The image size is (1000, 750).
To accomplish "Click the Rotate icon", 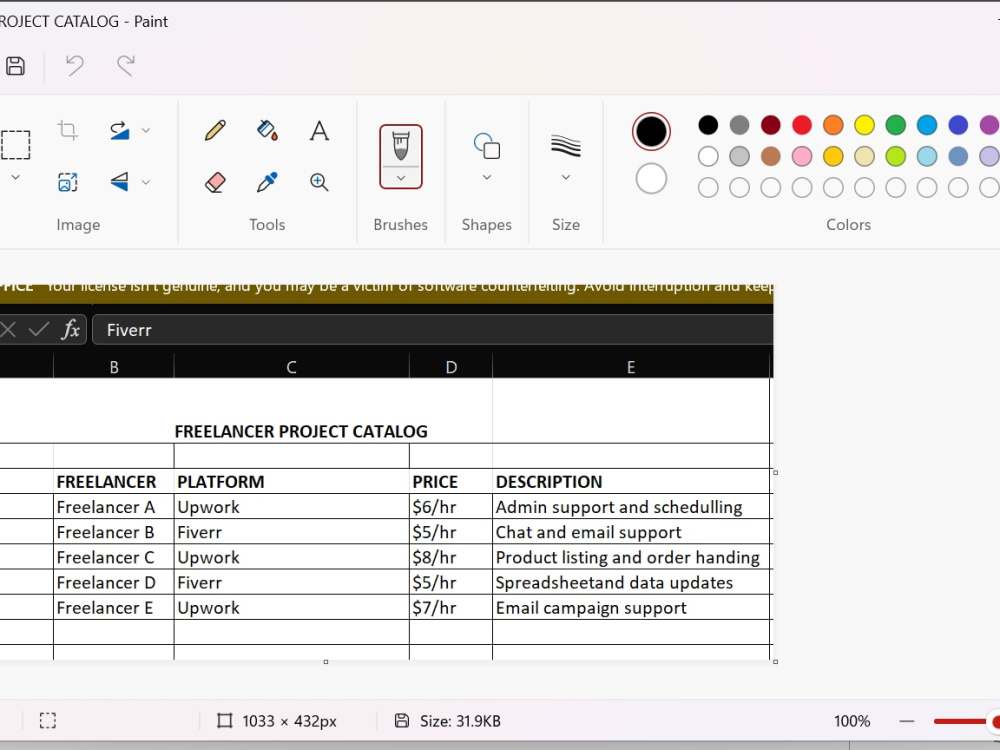I will pos(119,130).
